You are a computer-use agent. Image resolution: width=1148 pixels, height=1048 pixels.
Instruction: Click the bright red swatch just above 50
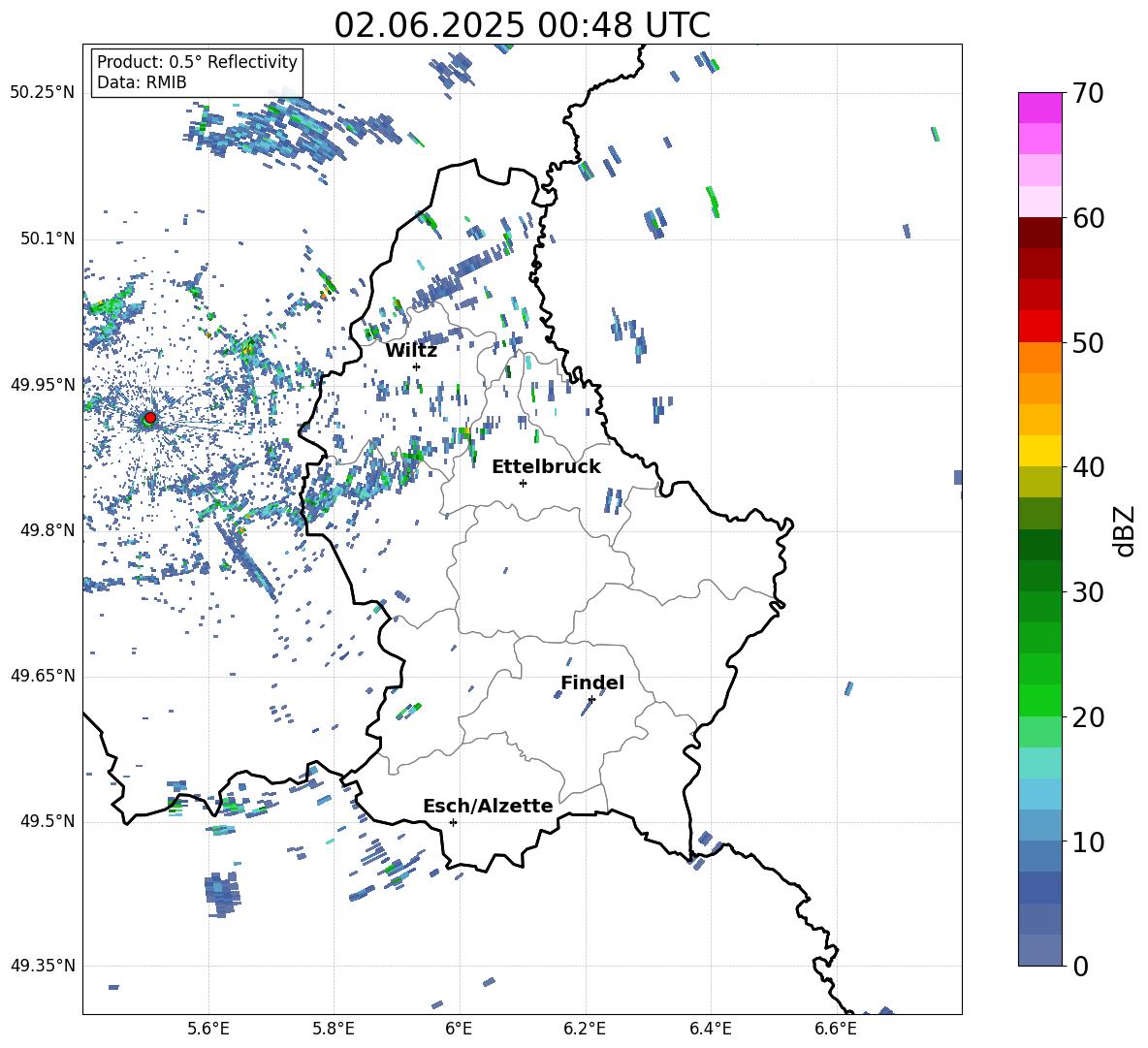[1039, 327]
